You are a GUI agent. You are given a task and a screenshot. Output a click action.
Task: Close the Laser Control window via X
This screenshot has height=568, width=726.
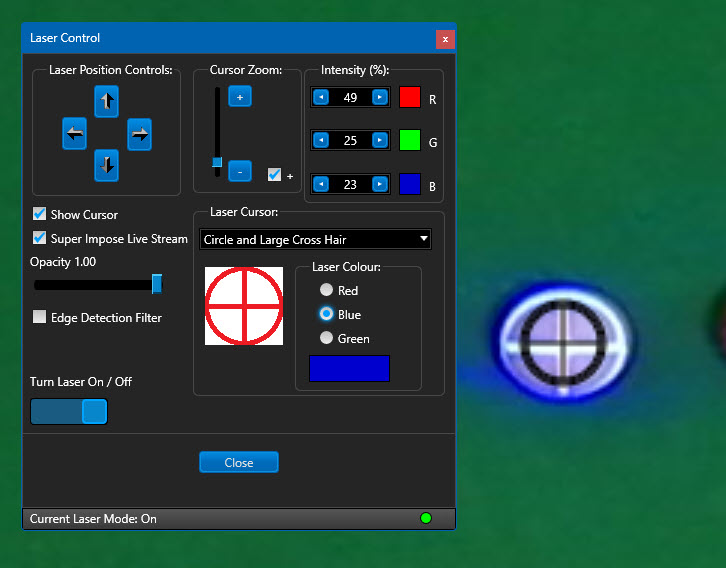pyautogui.click(x=445, y=39)
